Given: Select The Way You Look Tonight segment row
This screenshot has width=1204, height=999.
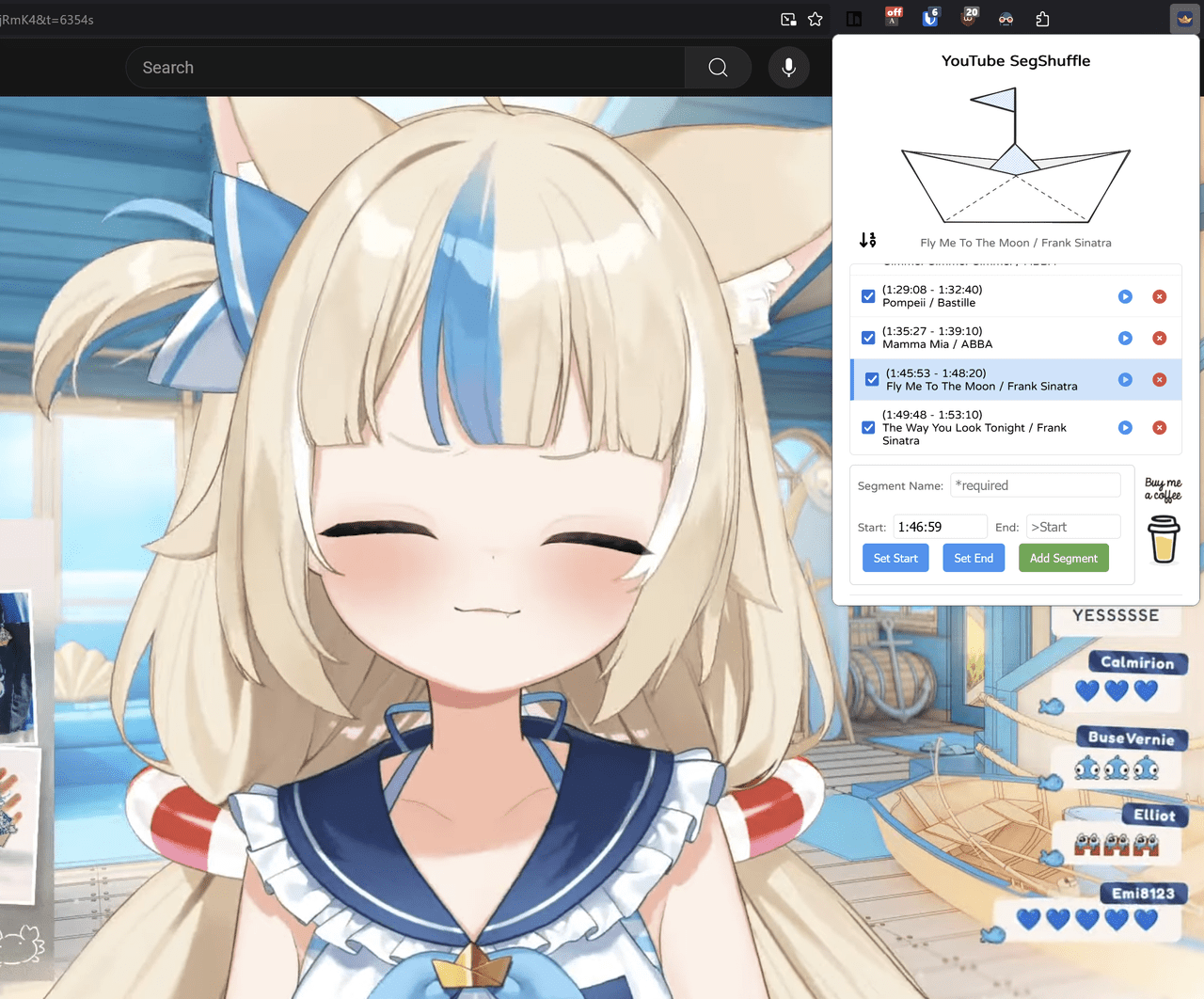Looking at the screenshot, I should click(1016, 427).
